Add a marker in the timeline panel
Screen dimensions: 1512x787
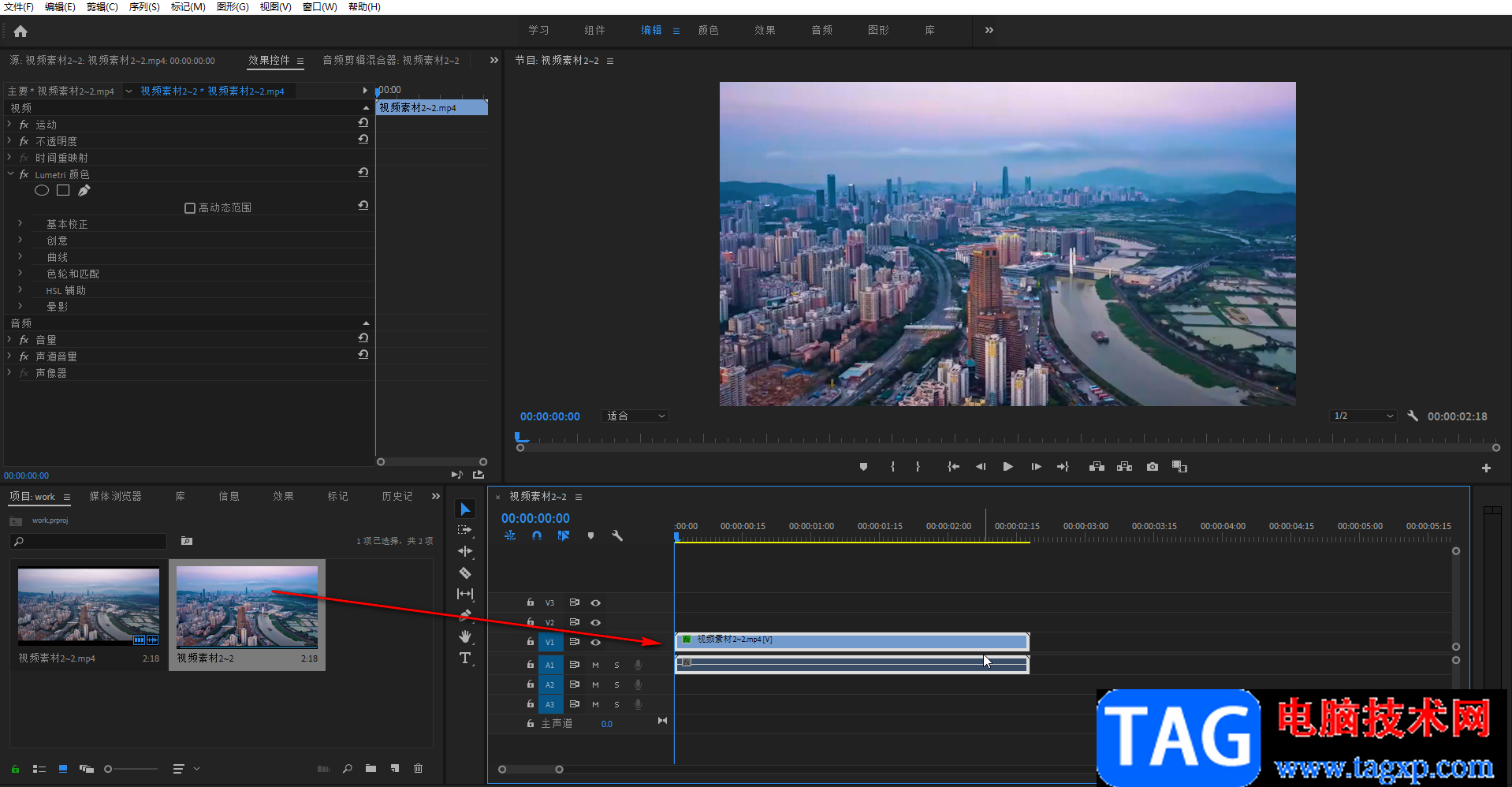tap(590, 535)
